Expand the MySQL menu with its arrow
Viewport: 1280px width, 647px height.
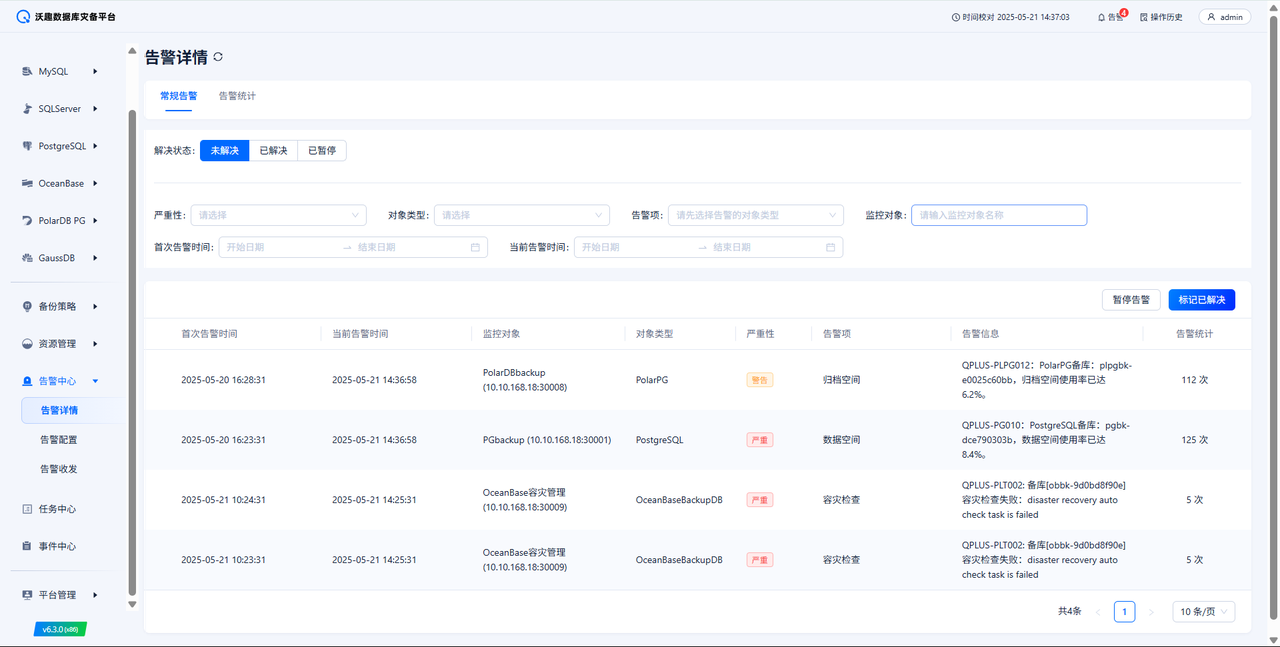point(95,71)
